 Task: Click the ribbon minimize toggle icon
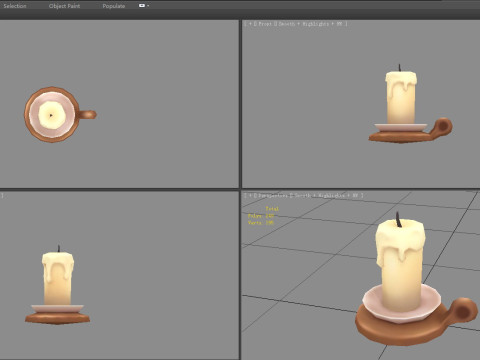click(142, 6)
